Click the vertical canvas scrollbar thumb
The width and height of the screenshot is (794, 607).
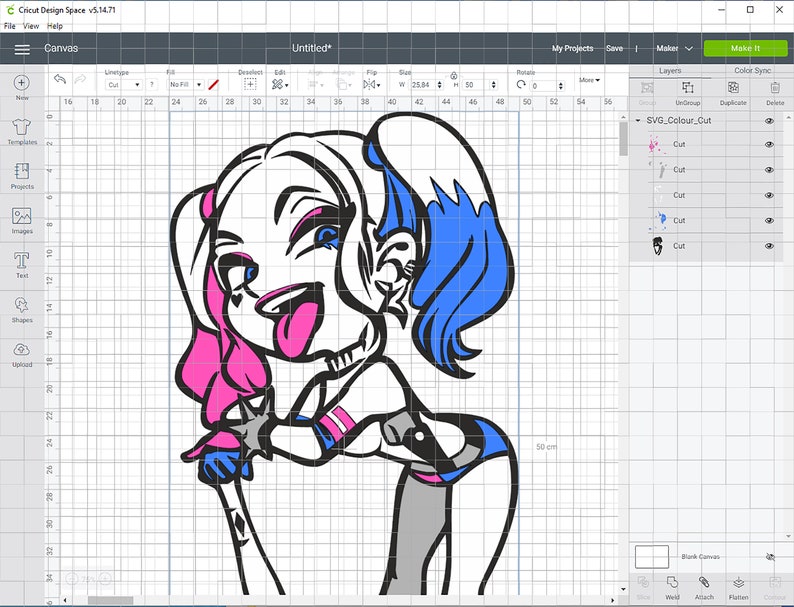tap(623, 138)
